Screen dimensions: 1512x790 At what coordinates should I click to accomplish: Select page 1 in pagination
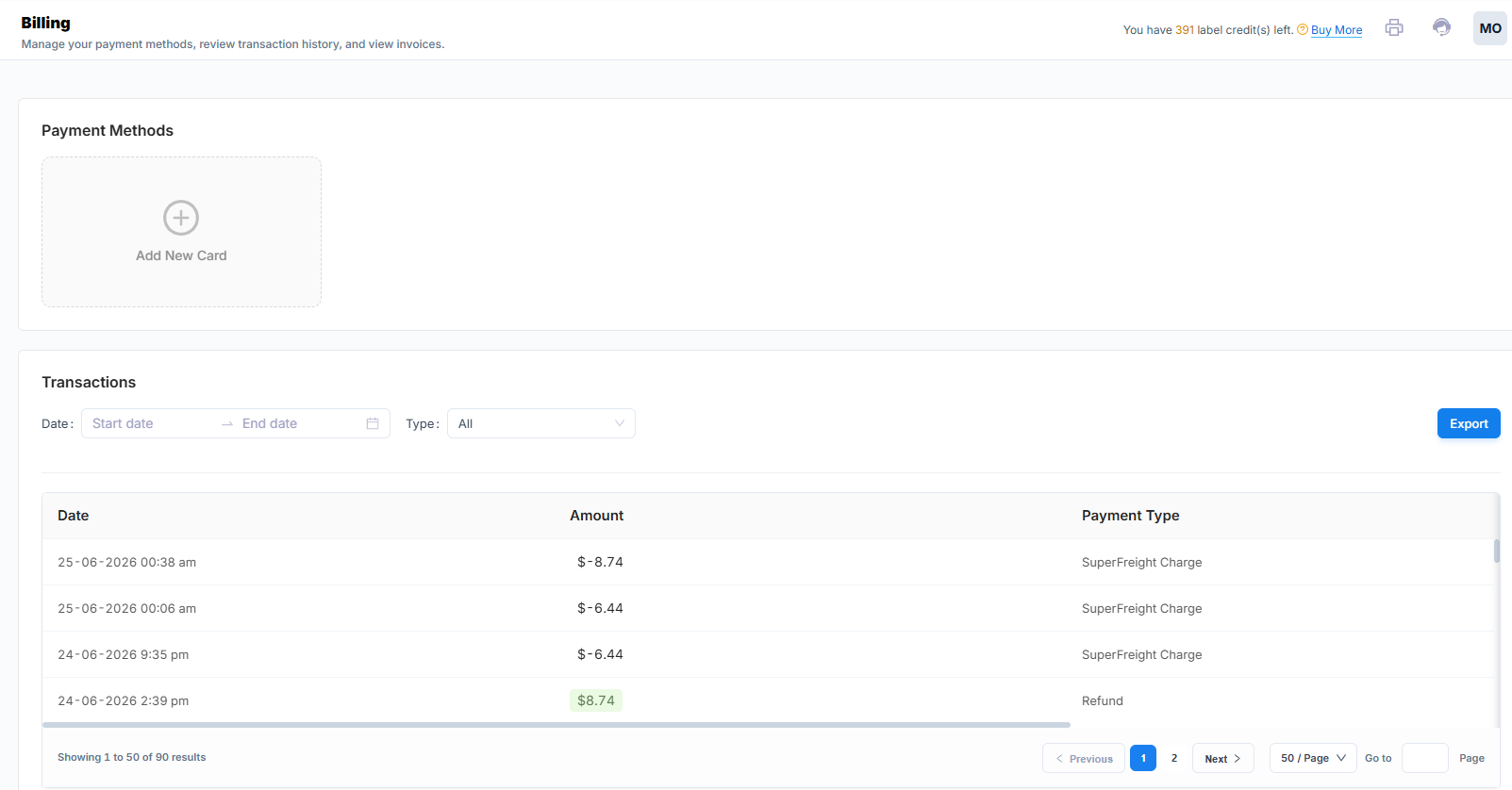pos(1143,758)
